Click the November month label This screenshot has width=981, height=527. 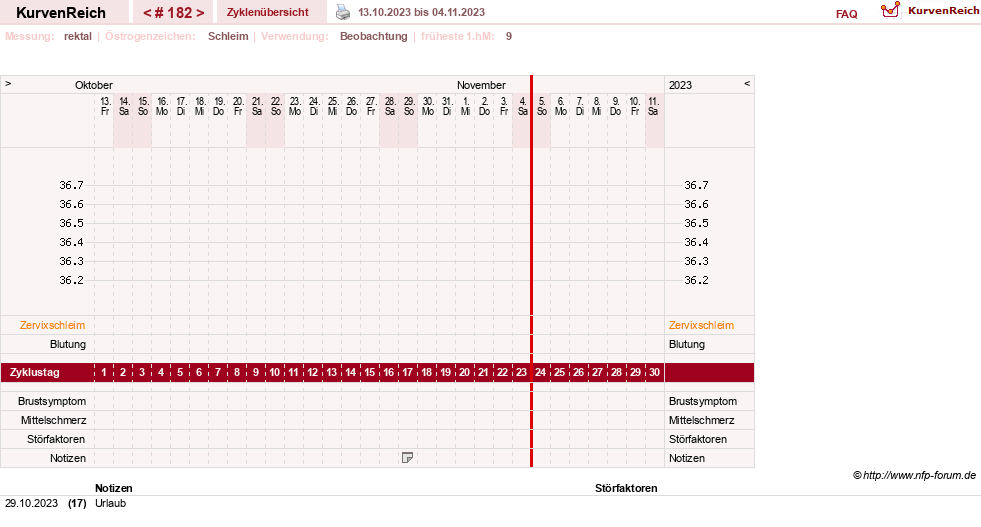480,85
